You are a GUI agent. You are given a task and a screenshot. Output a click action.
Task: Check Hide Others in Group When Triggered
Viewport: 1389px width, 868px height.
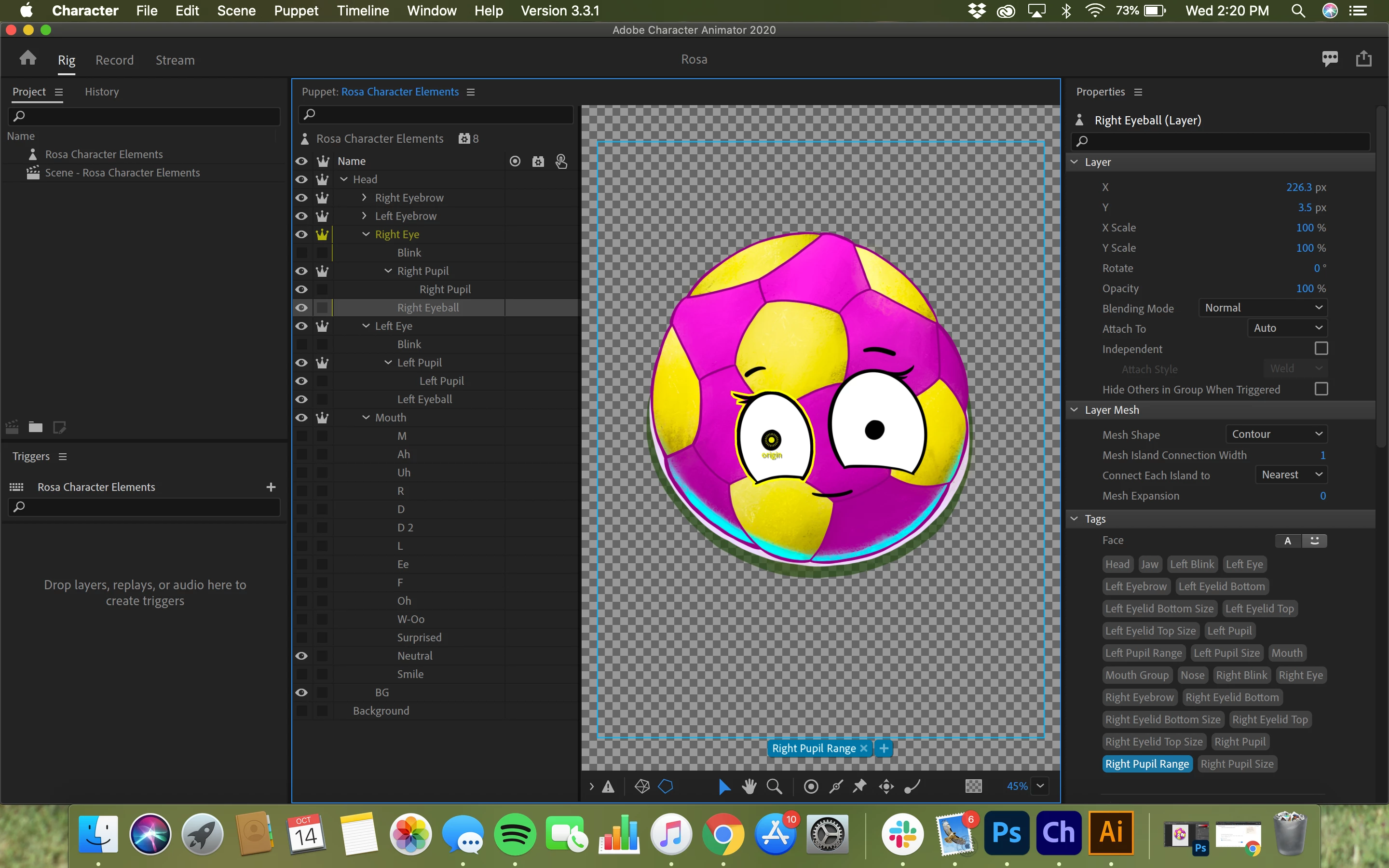1321,389
